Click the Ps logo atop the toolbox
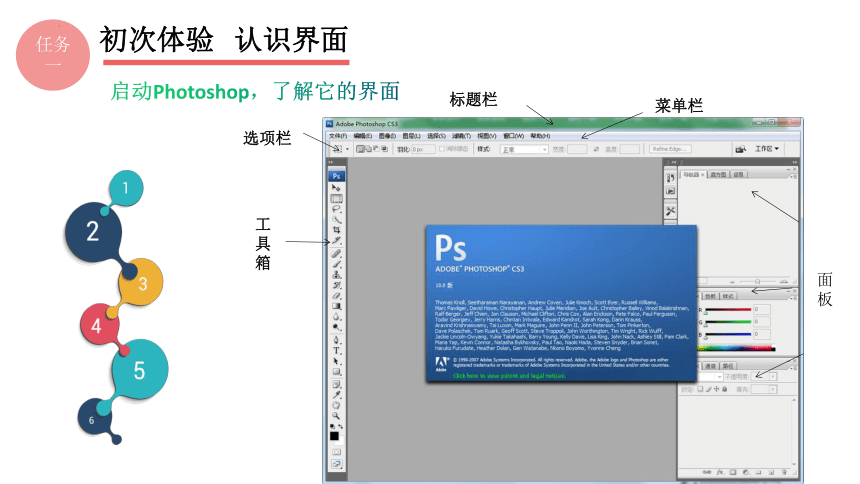The width and height of the screenshot is (860, 484). click(336, 176)
